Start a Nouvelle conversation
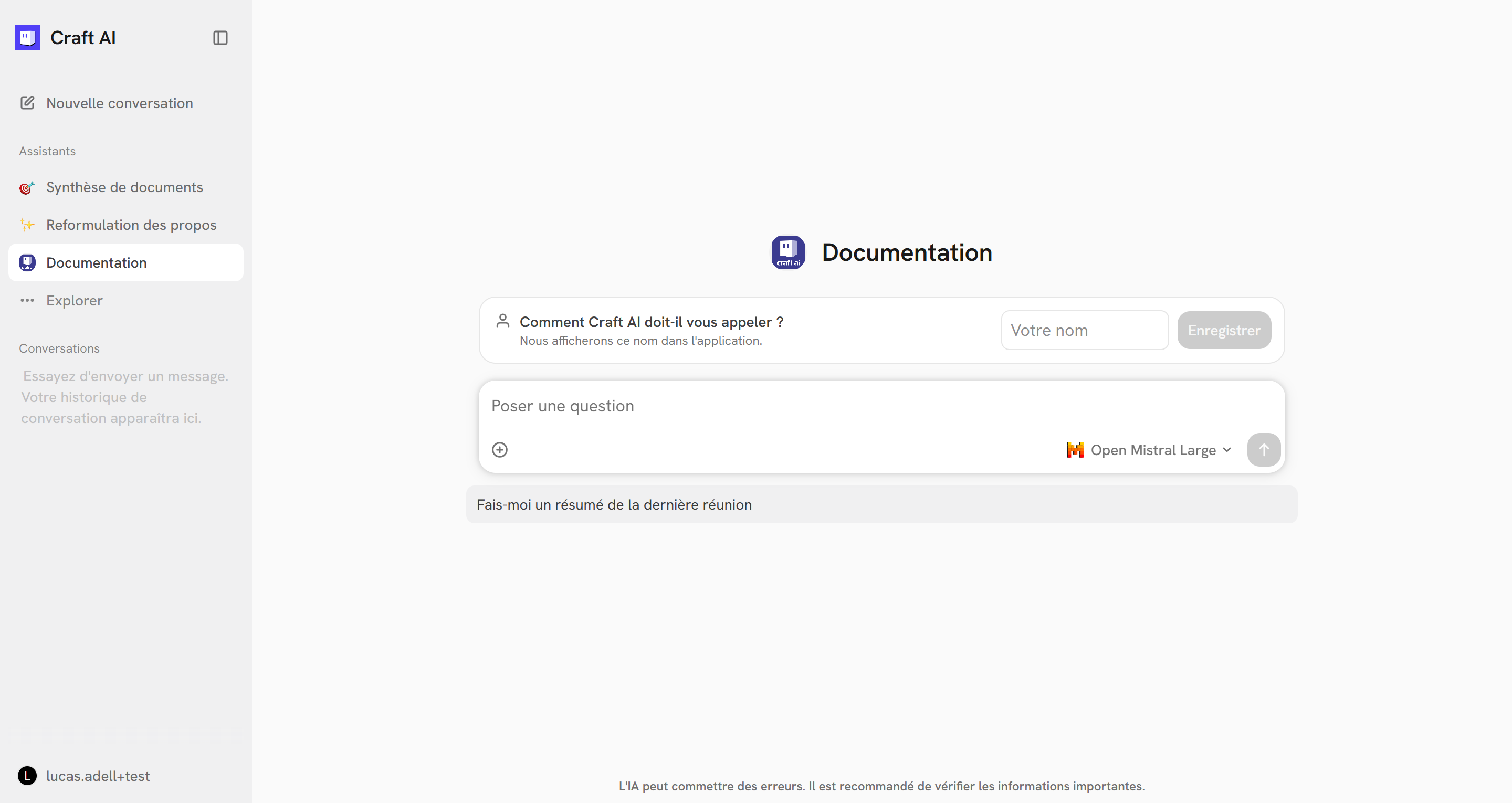This screenshot has width=1512, height=803. tap(119, 103)
